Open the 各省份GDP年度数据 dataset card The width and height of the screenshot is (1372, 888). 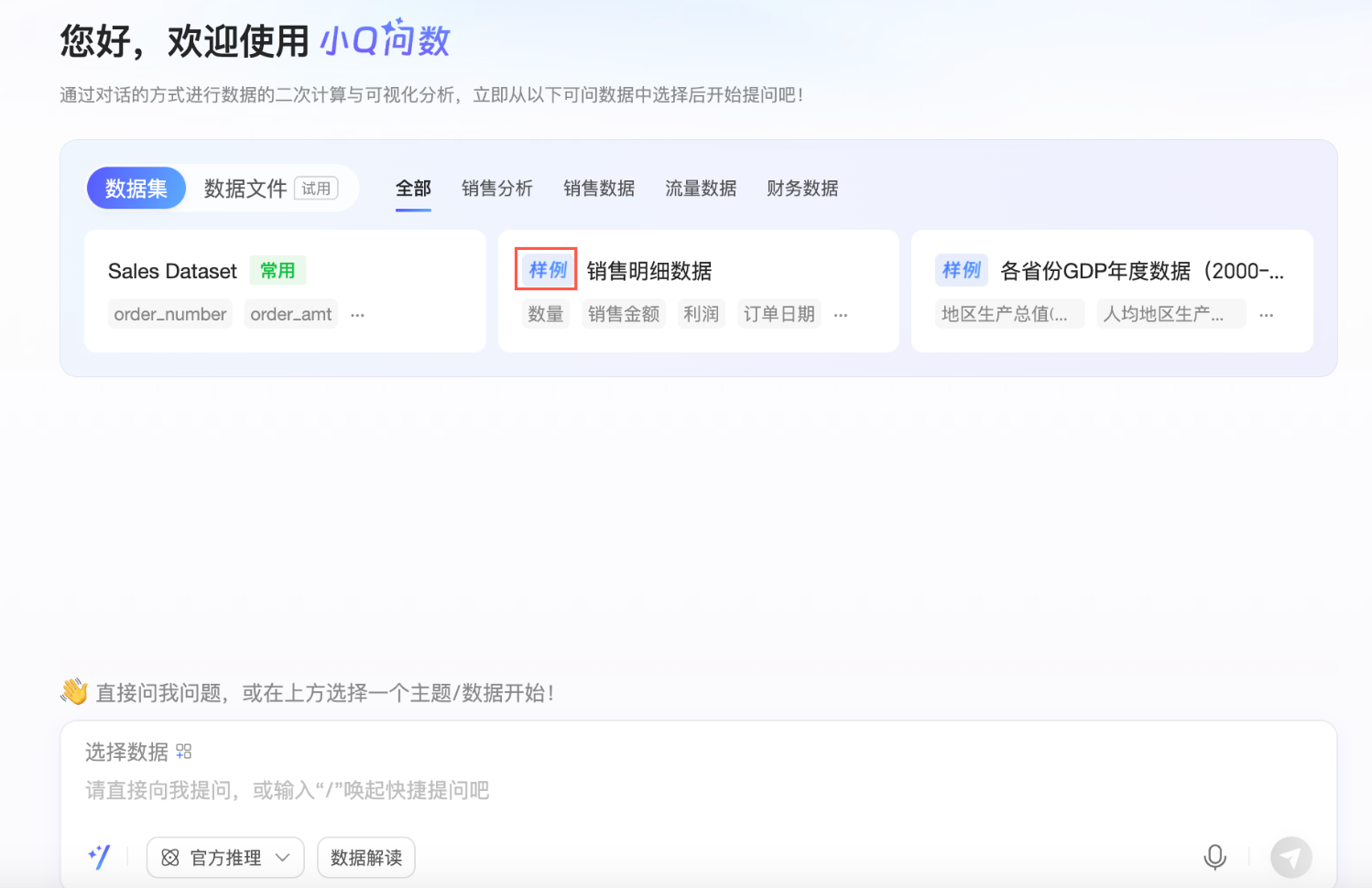point(1112,291)
